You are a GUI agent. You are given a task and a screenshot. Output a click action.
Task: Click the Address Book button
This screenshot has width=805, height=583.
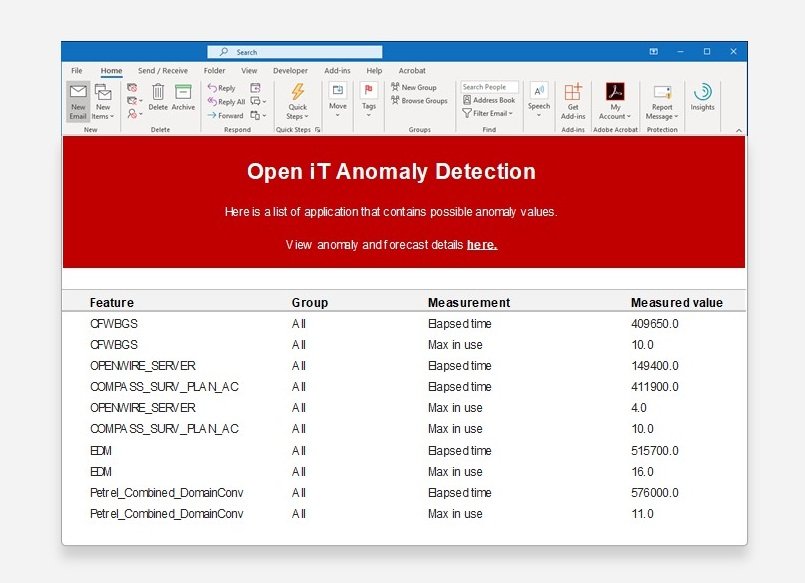(x=489, y=100)
